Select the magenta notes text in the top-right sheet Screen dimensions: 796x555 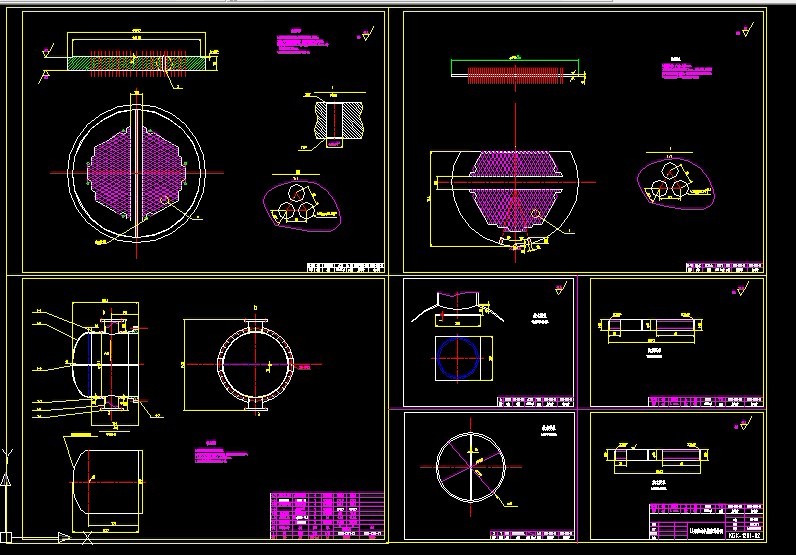(x=687, y=70)
